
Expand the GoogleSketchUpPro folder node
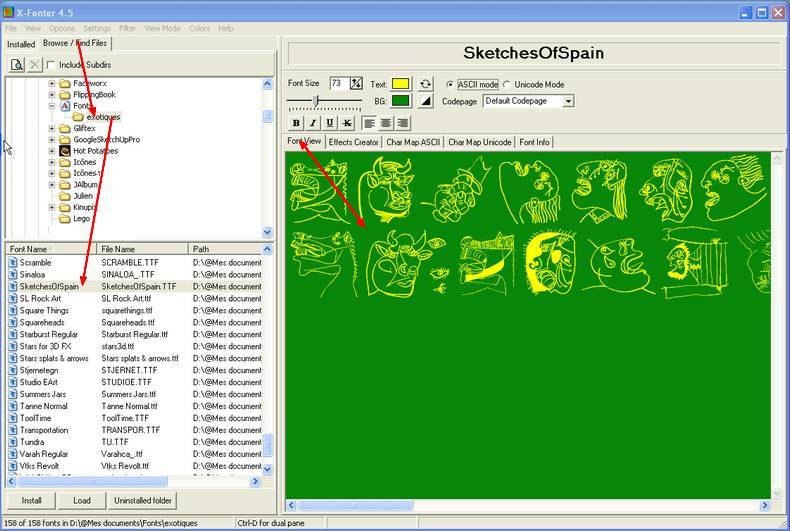(52, 140)
